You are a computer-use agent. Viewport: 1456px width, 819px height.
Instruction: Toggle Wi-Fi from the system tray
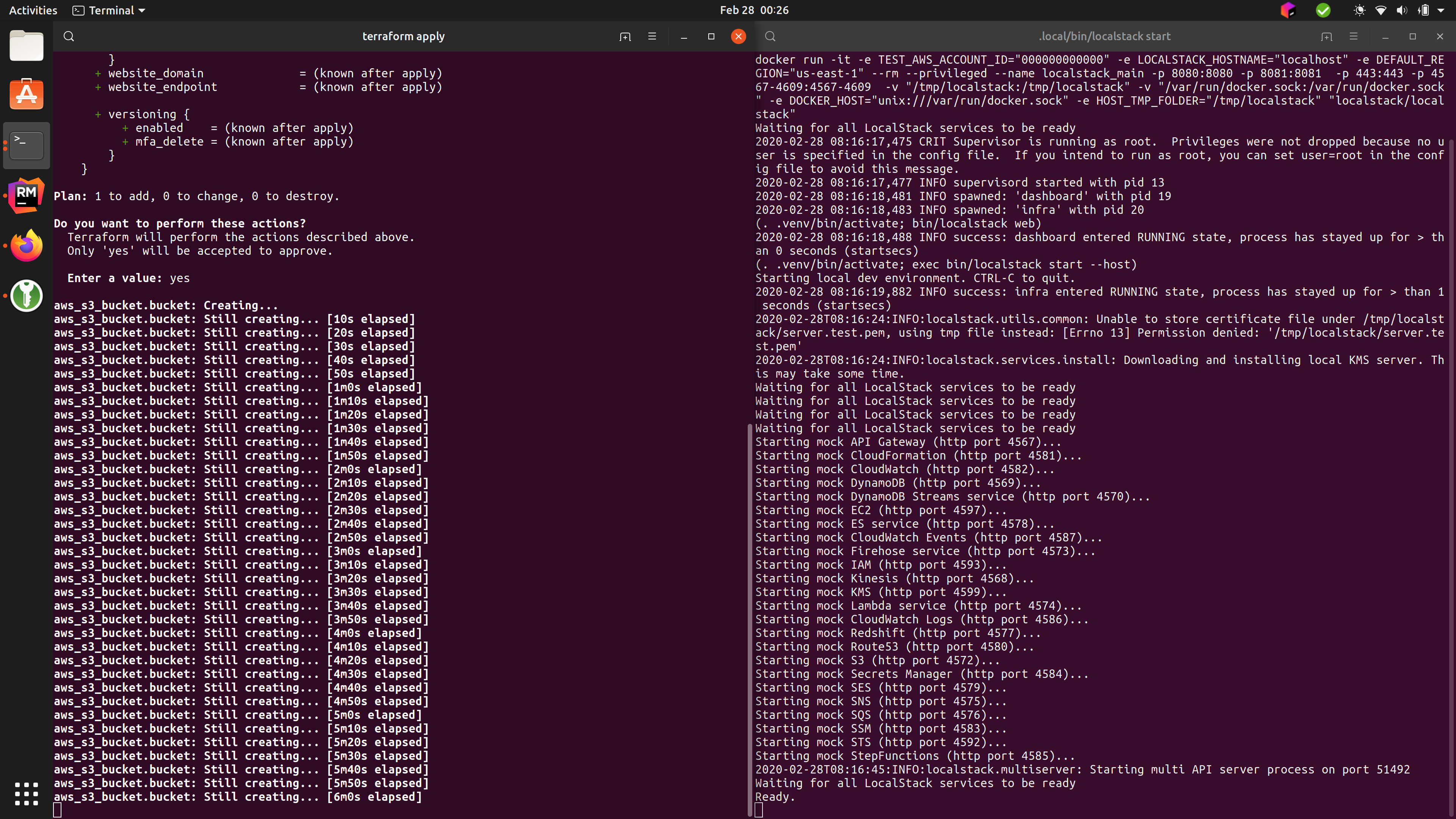(x=1381, y=10)
